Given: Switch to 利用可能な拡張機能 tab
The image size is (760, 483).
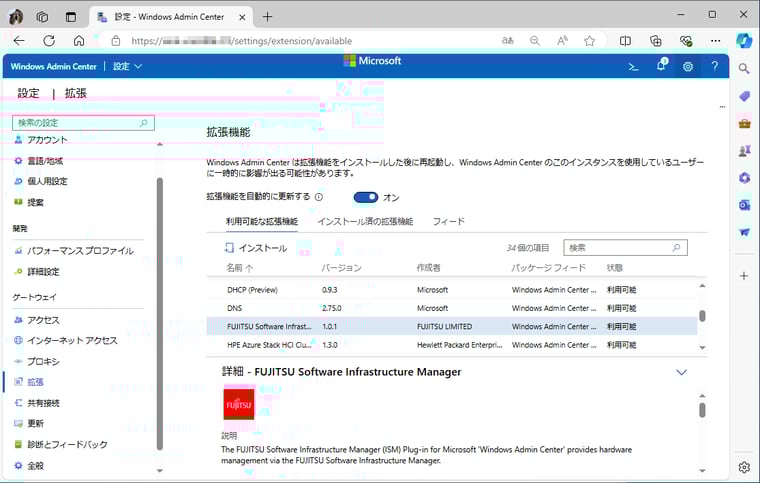Looking at the screenshot, I should pyautogui.click(x=262, y=221).
